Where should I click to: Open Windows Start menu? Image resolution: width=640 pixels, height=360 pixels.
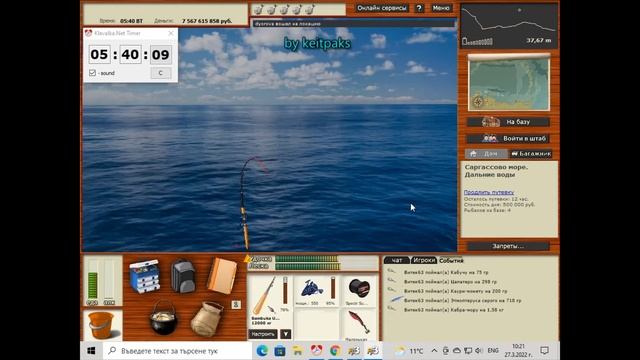point(91,351)
